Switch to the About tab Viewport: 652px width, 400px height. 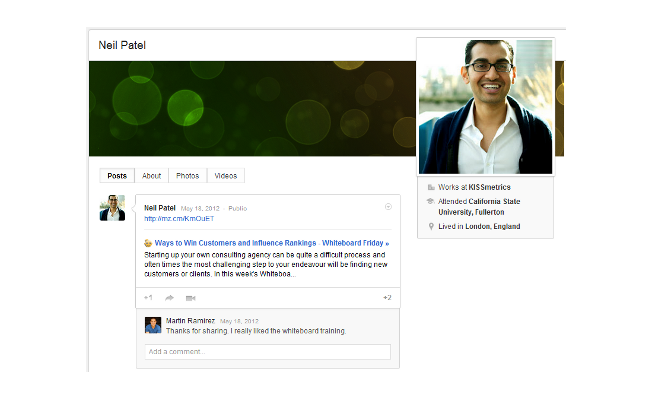click(x=151, y=175)
